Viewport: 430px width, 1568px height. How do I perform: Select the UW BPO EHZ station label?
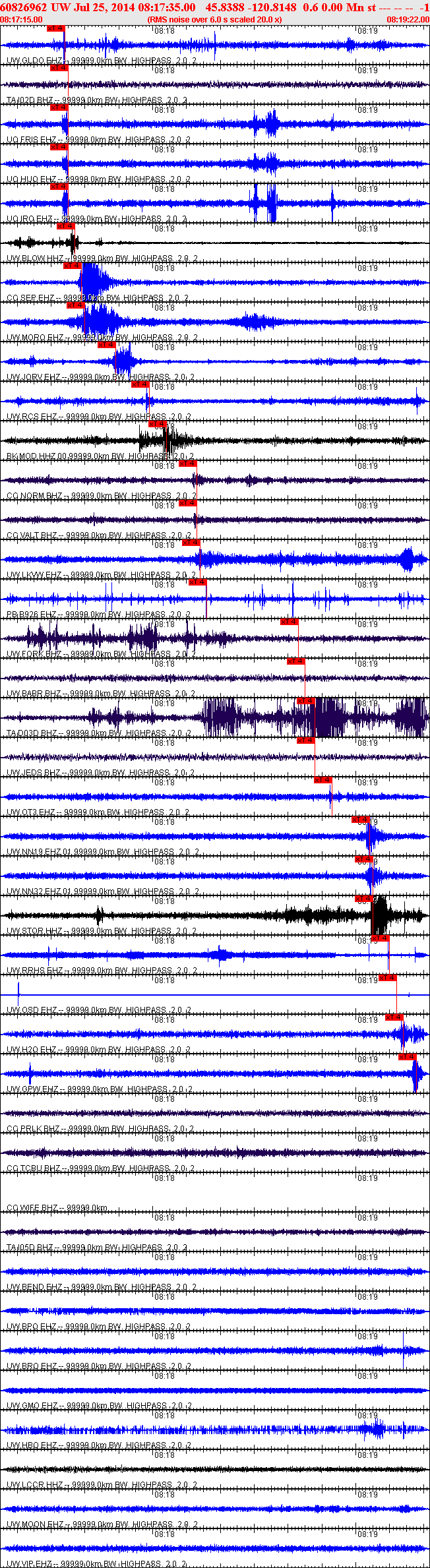(x=32, y=1327)
